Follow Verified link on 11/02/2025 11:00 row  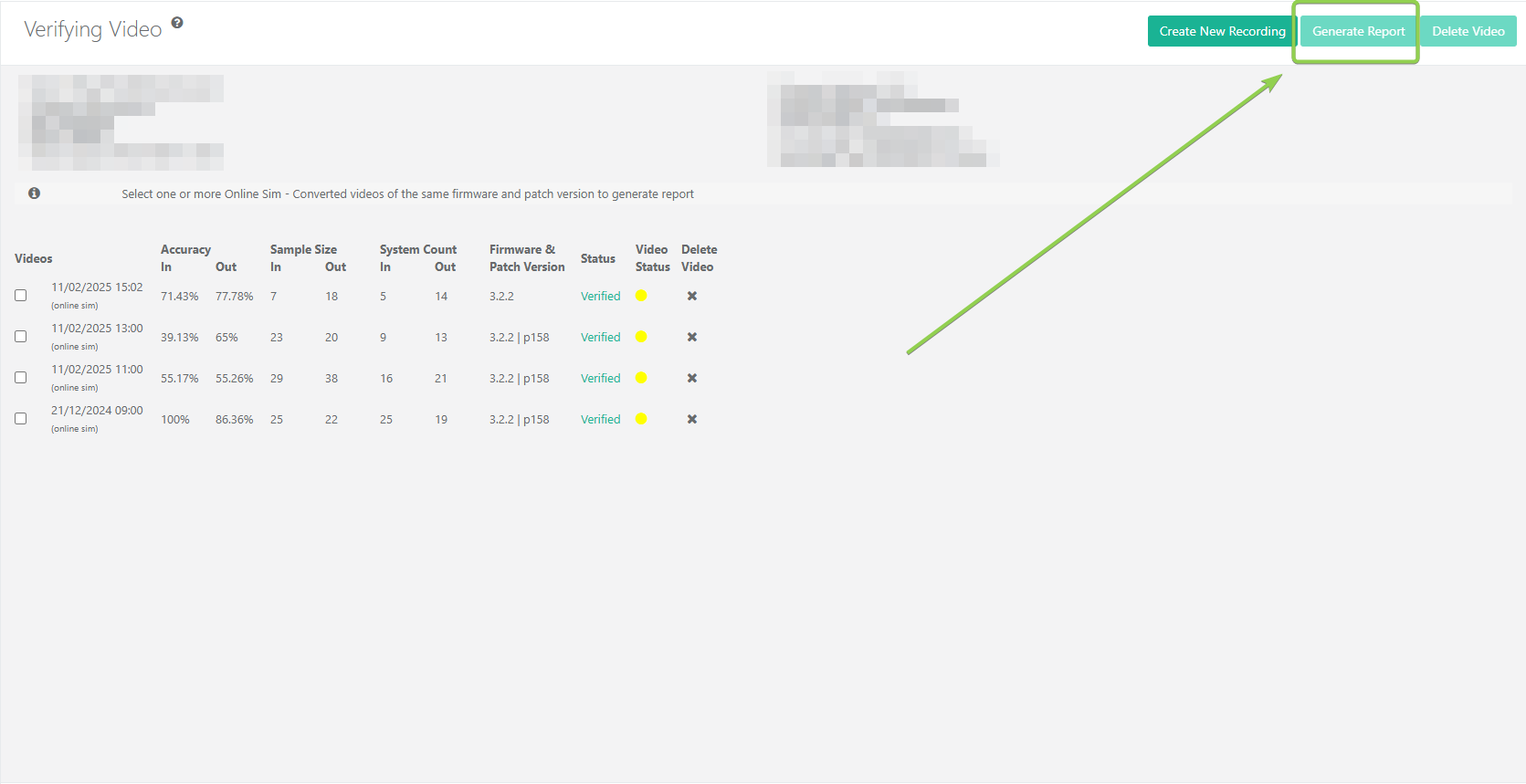pyautogui.click(x=600, y=379)
